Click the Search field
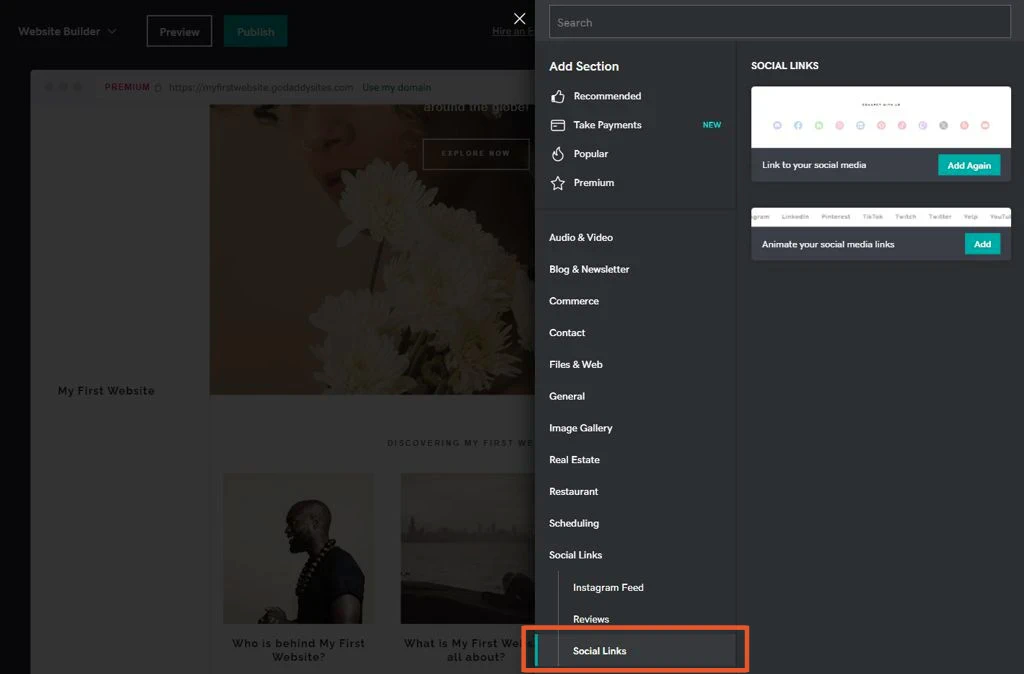 pos(780,22)
